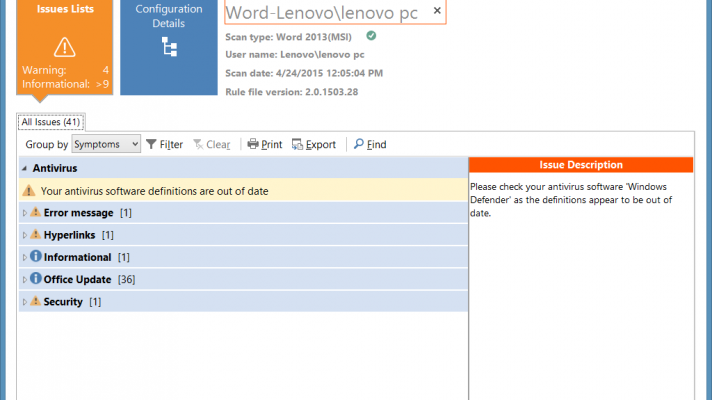The image size is (712, 400).
Task: Click the warning triangle icon in Issues Lists
Action: [x=64, y=47]
